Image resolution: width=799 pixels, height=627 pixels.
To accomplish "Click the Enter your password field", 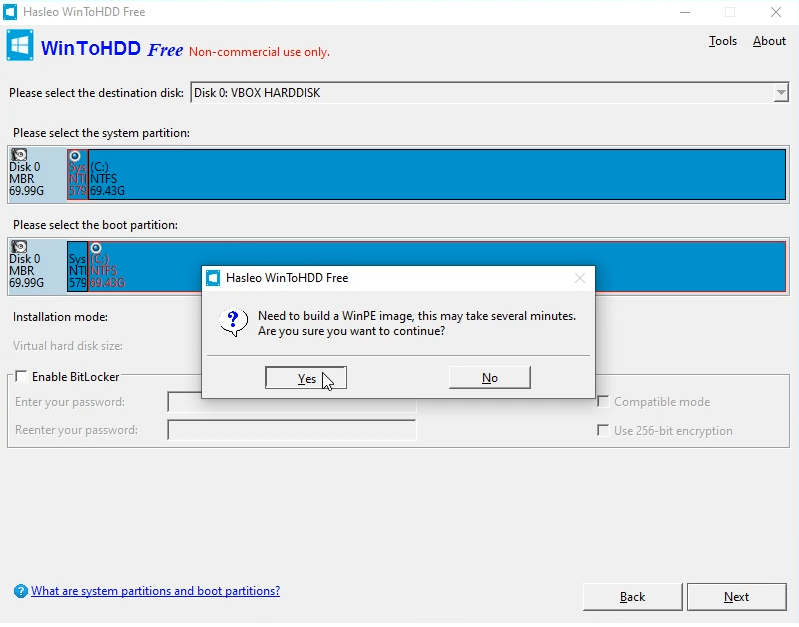I will [291, 402].
